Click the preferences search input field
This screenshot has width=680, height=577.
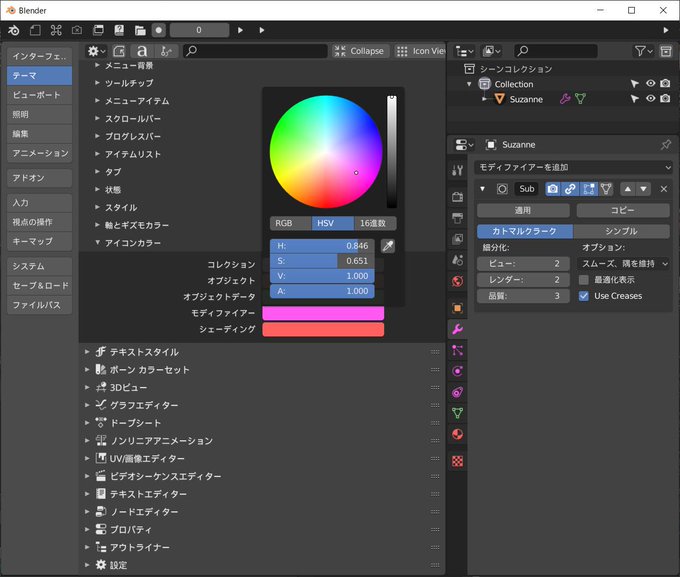pyautogui.click(x=255, y=51)
